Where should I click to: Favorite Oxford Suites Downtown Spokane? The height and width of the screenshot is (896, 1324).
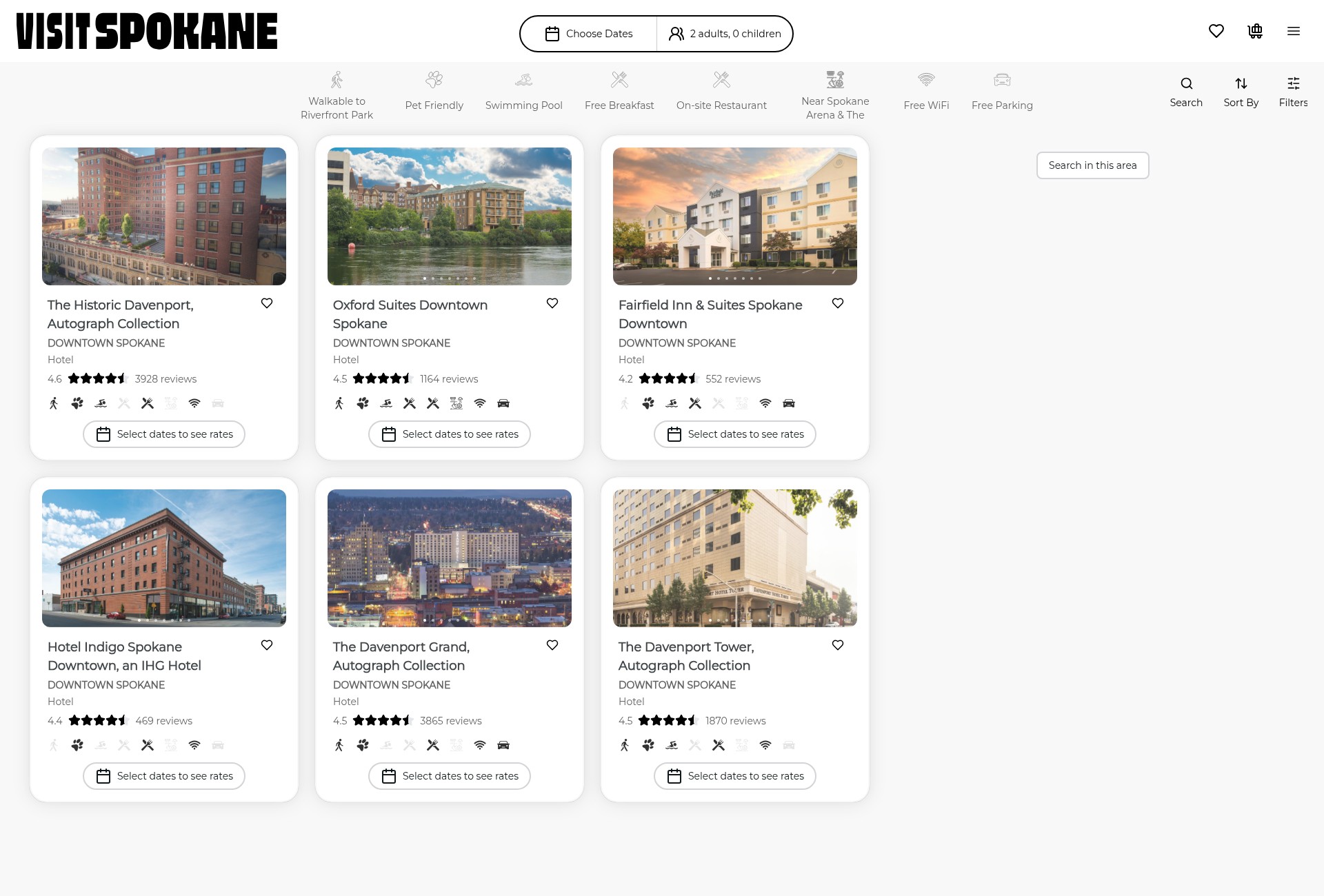[x=552, y=303]
